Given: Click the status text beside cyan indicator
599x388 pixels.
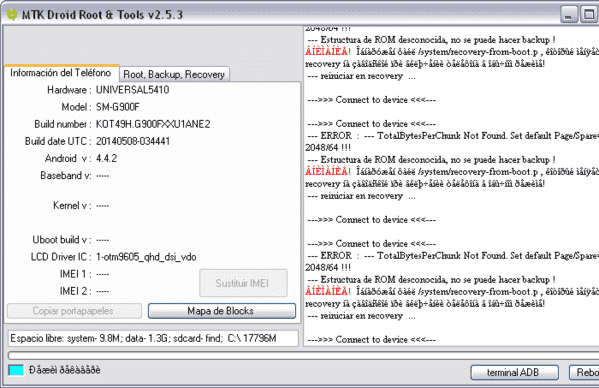Looking at the screenshot, I should 65,370.
